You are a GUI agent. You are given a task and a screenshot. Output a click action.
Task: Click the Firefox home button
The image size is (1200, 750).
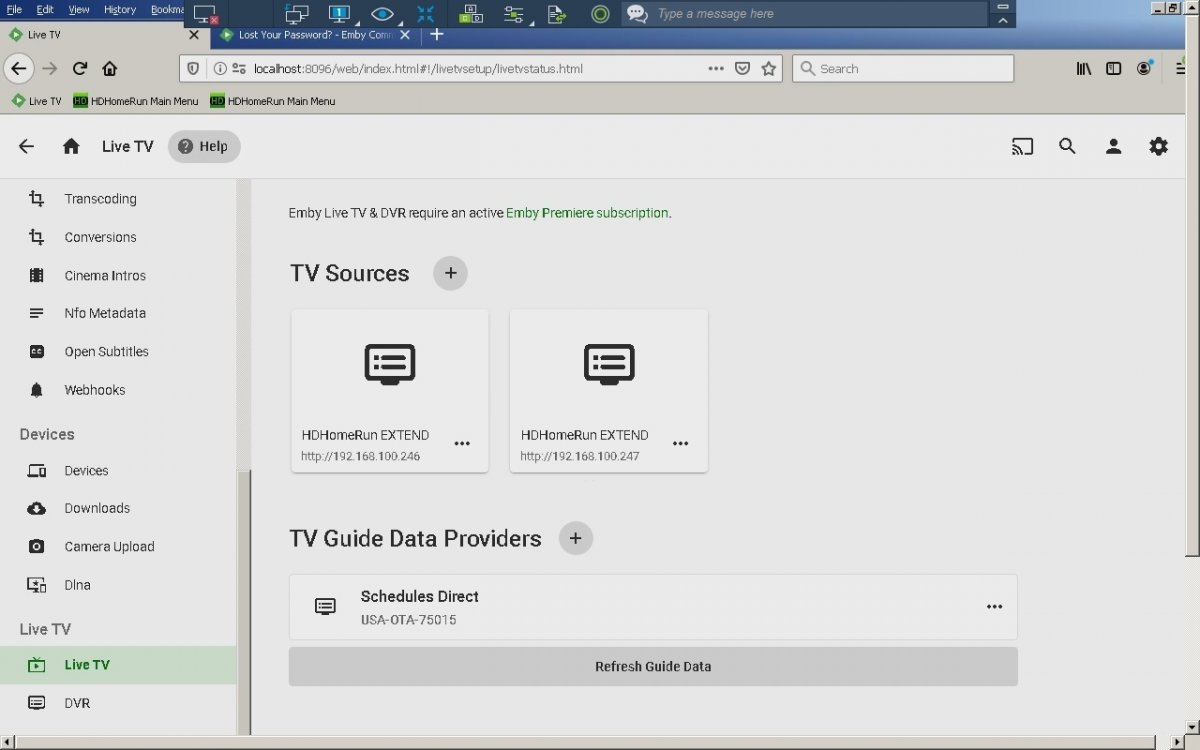pos(110,69)
